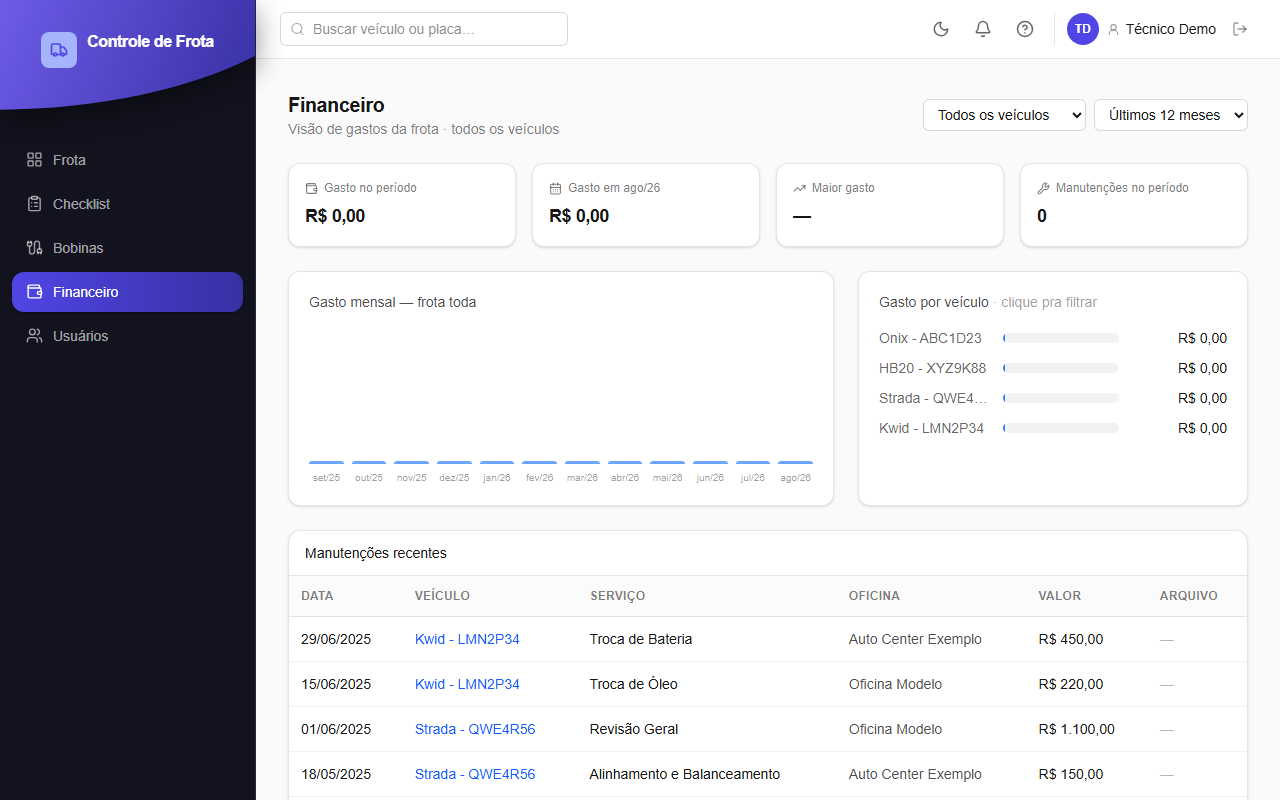Click the Revisão Geral service cell
Viewport: 1280px width, 800px height.
tap(634, 729)
